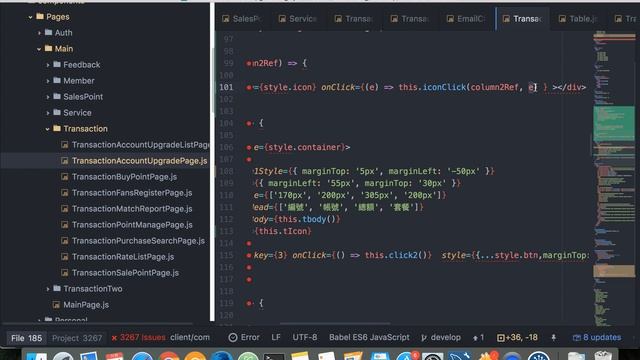Screen dimensions: 640x360
Task: Click the Member folder icon
Action: (57, 80)
